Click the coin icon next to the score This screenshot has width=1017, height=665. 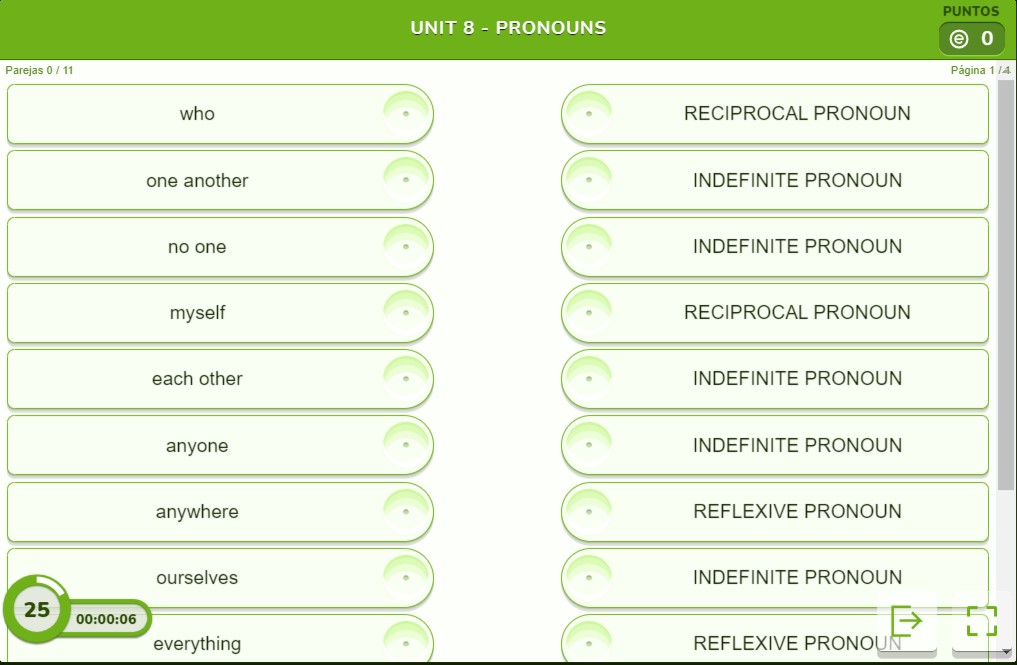pos(959,39)
